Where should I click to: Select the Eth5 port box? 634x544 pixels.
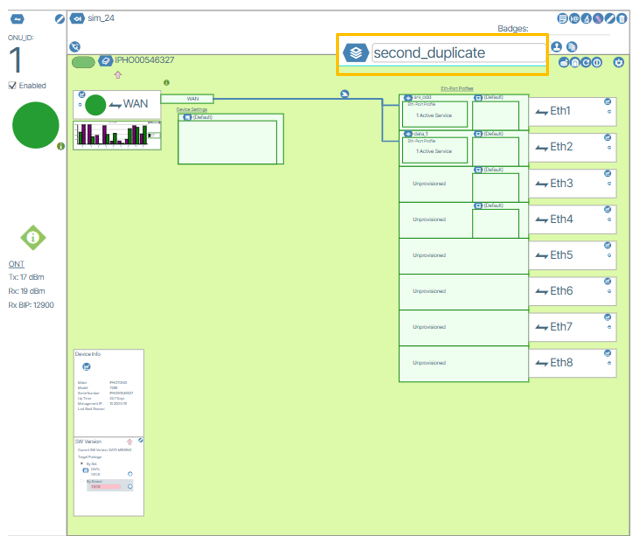click(x=569, y=256)
